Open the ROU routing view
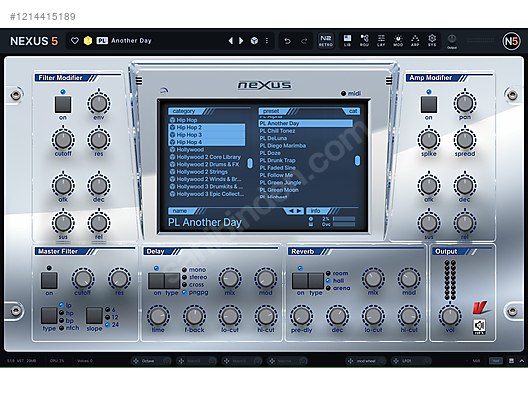528x396 pixels. click(x=364, y=40)
